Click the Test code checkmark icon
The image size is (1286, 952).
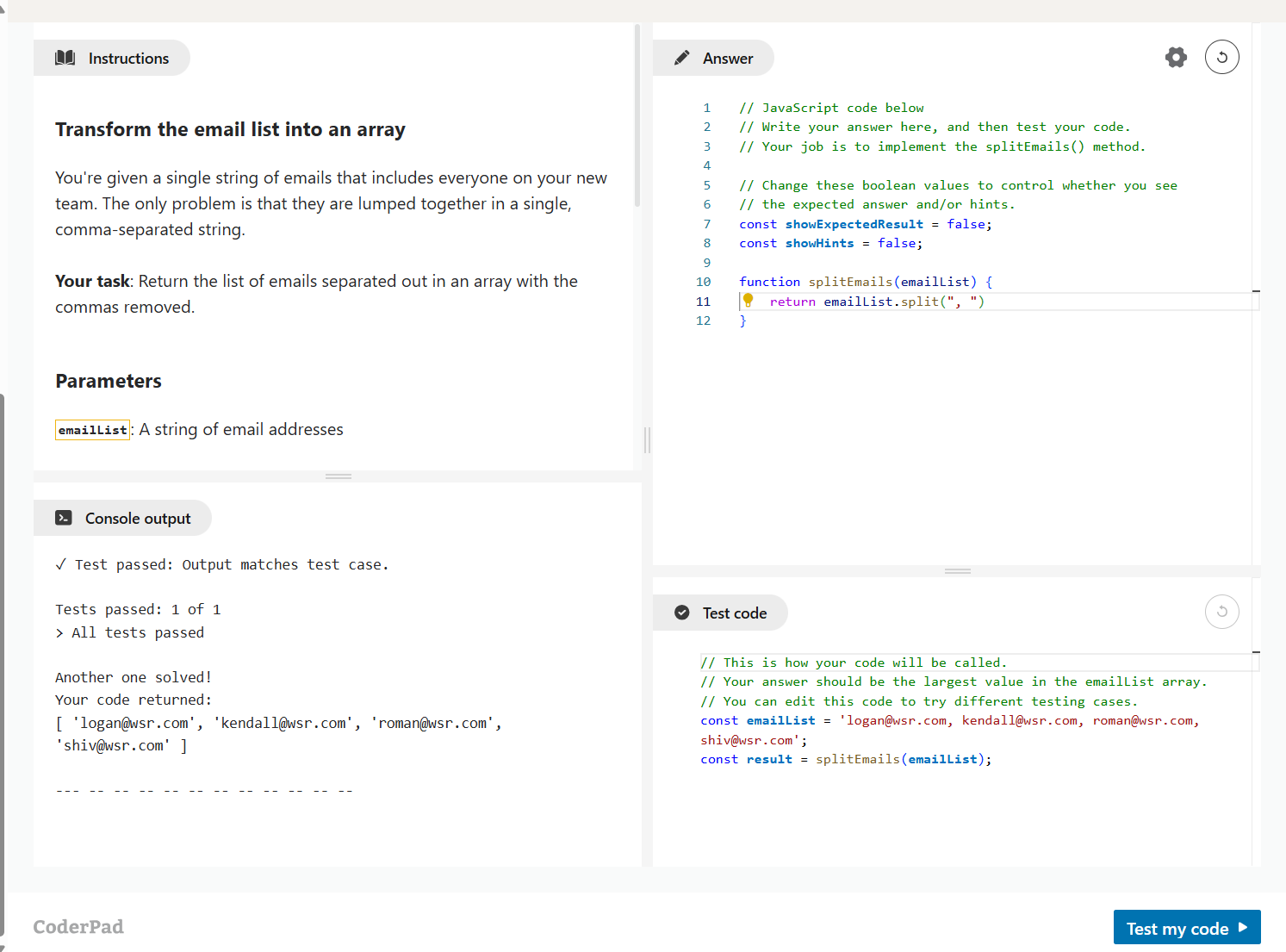pos(681,613)
